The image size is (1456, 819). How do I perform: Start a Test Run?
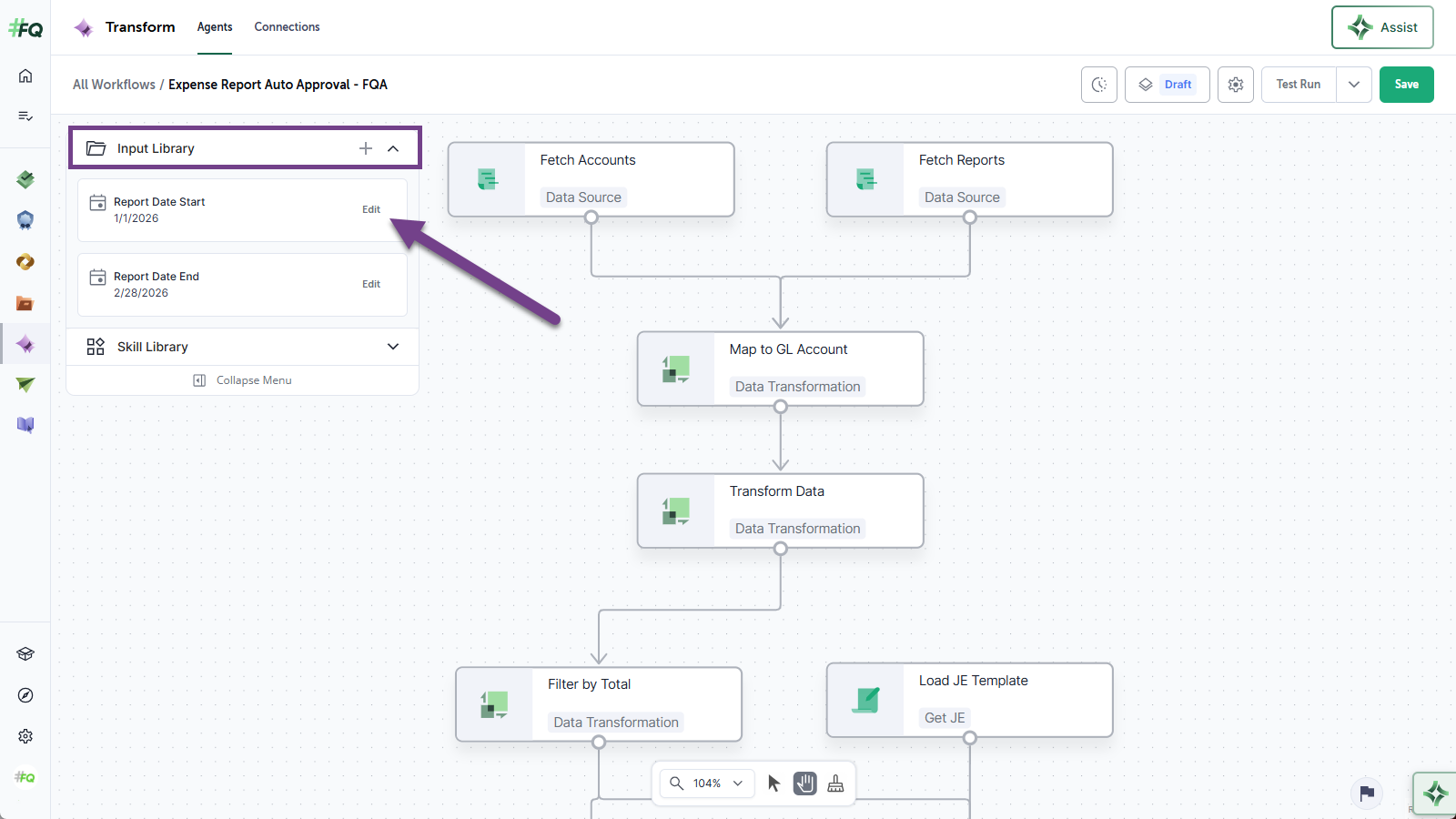(1299, 85)
